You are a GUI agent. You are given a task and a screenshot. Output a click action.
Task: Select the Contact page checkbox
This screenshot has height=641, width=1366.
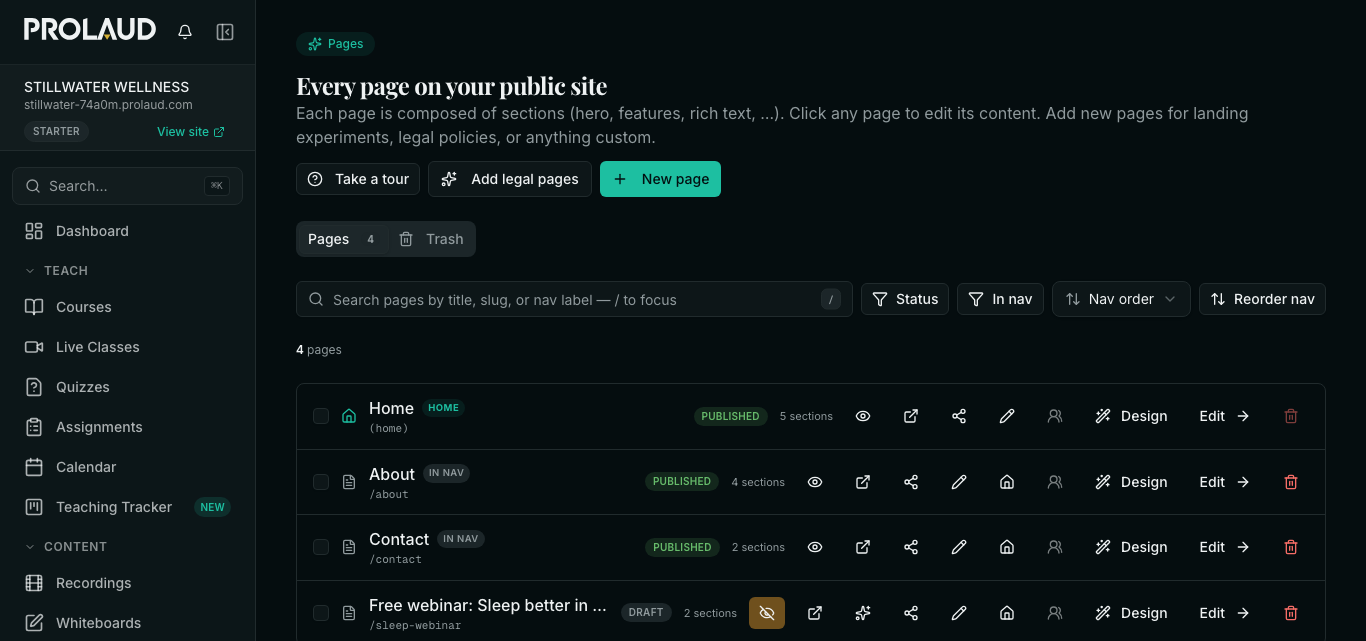[321, 547]
